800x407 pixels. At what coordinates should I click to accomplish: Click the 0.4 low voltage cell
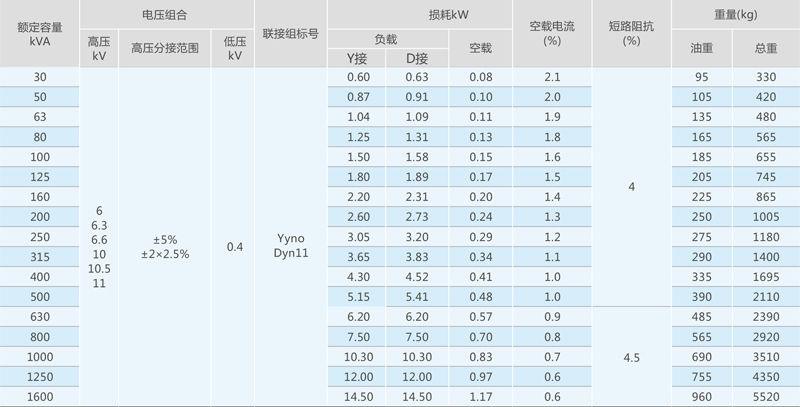tap(234, 246)
